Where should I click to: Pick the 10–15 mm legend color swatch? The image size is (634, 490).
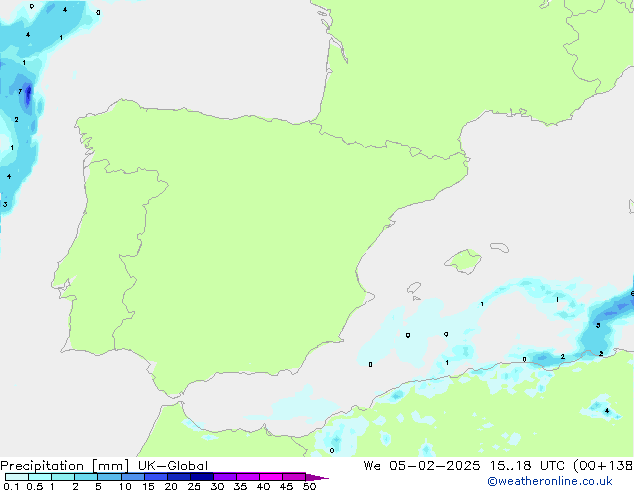tap(132, 477)
